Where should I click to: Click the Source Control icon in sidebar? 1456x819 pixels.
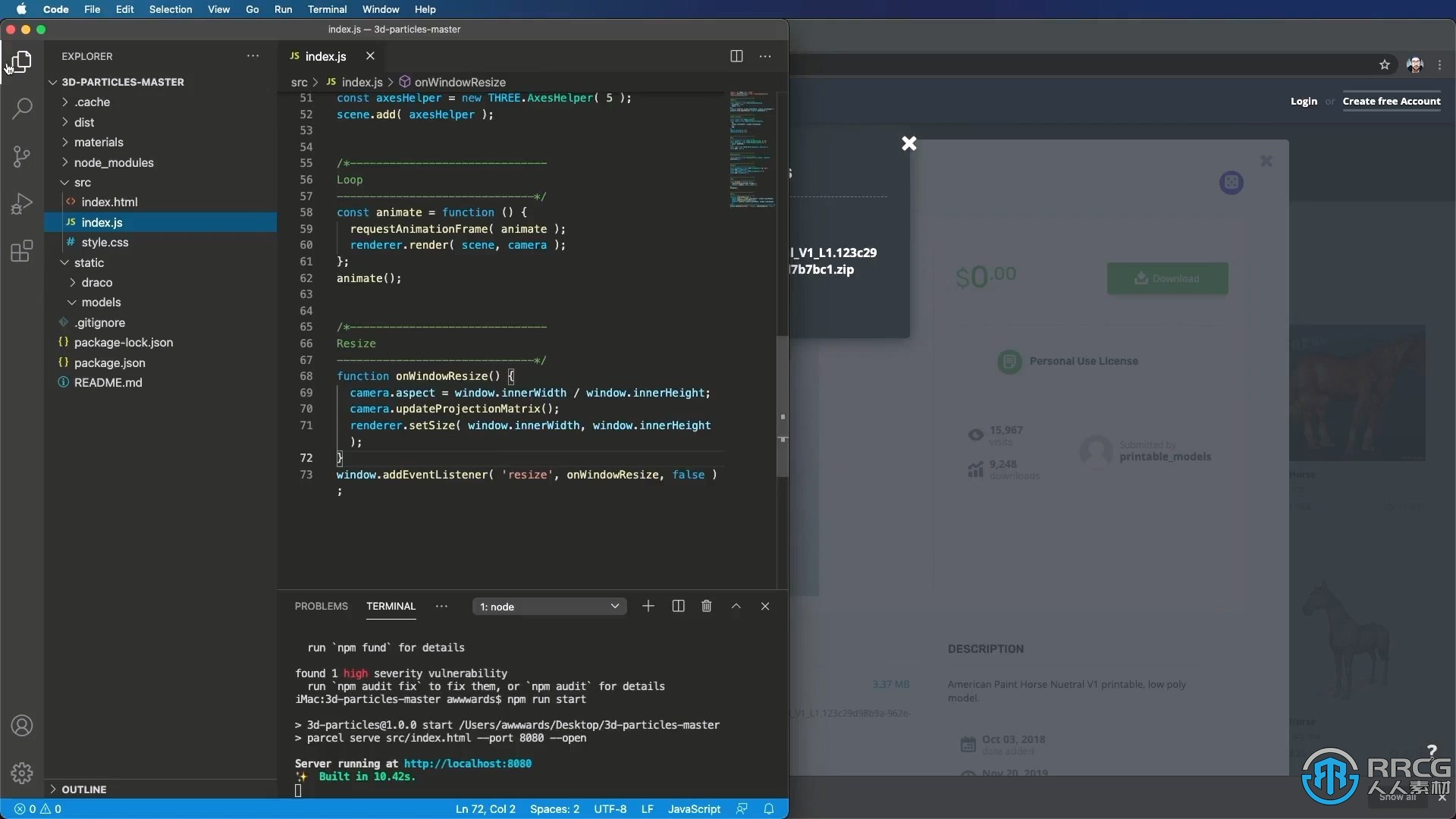[22, 156]
